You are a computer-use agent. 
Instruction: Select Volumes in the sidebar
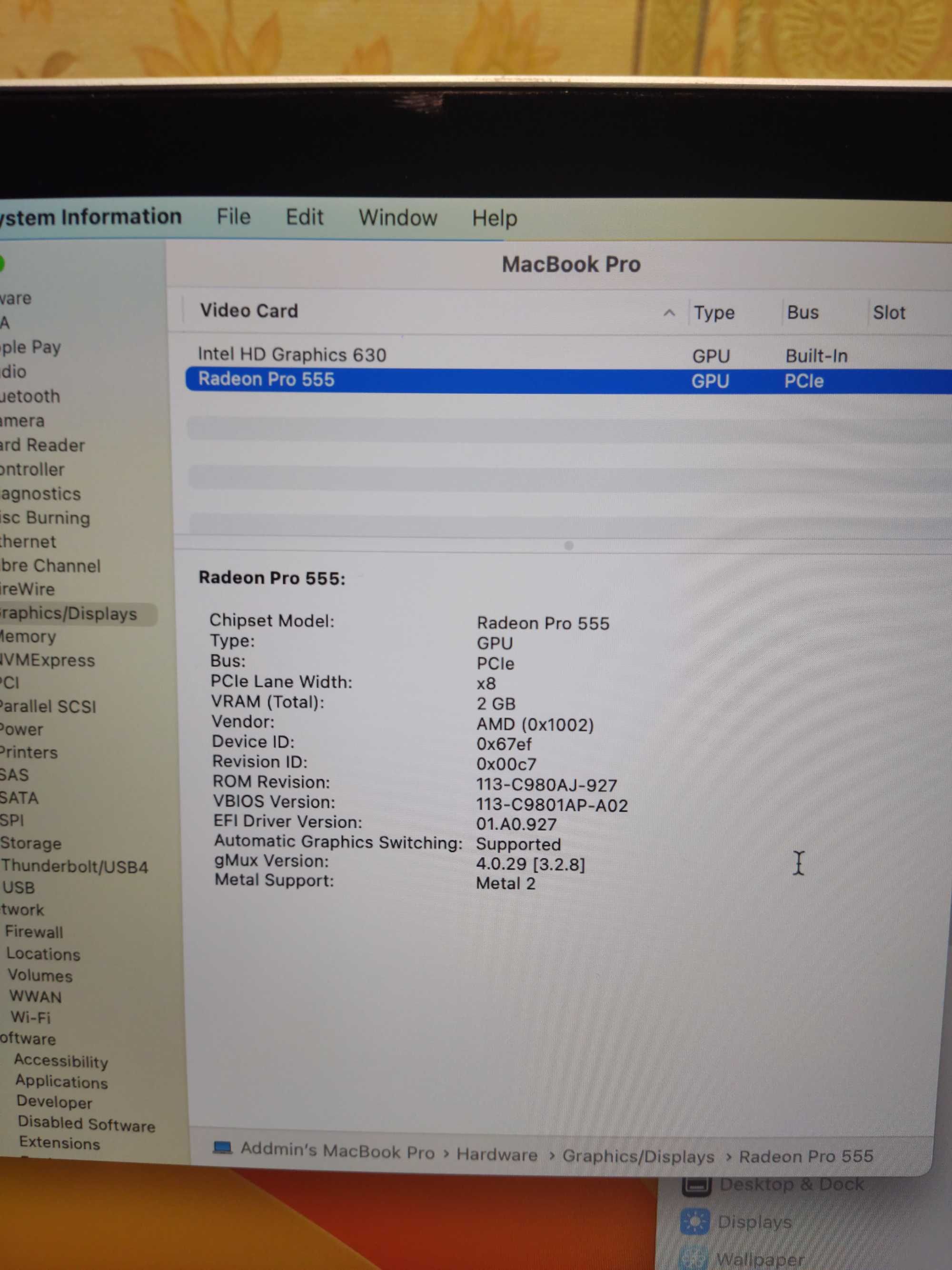click(x=40, y=976)
